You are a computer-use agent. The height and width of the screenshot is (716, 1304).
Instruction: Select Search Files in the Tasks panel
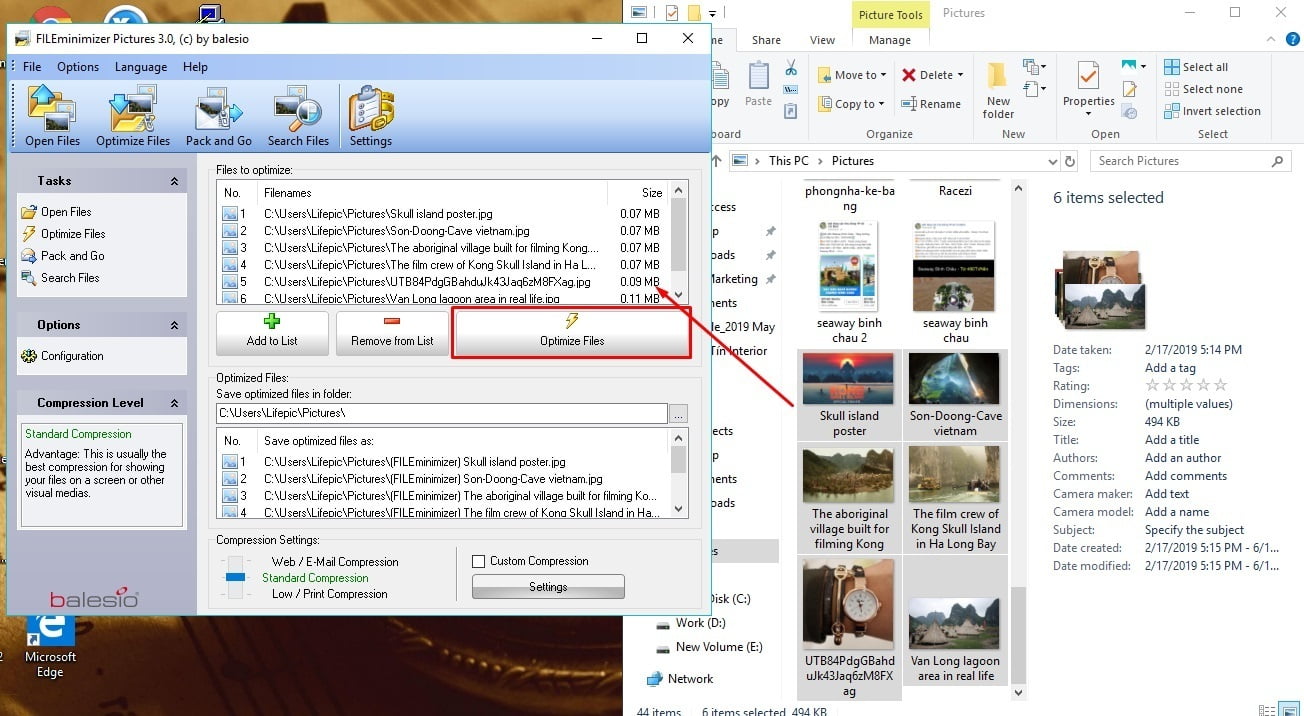[60, 278]
